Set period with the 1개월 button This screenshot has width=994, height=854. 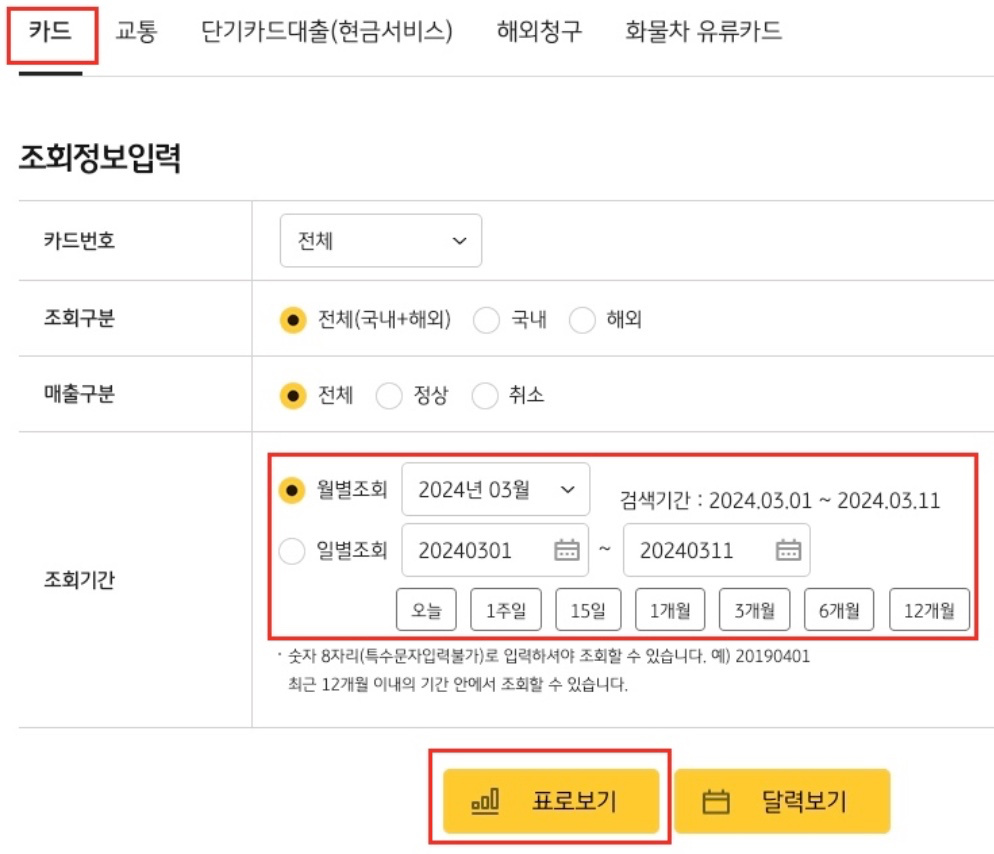tap(670, 609)
